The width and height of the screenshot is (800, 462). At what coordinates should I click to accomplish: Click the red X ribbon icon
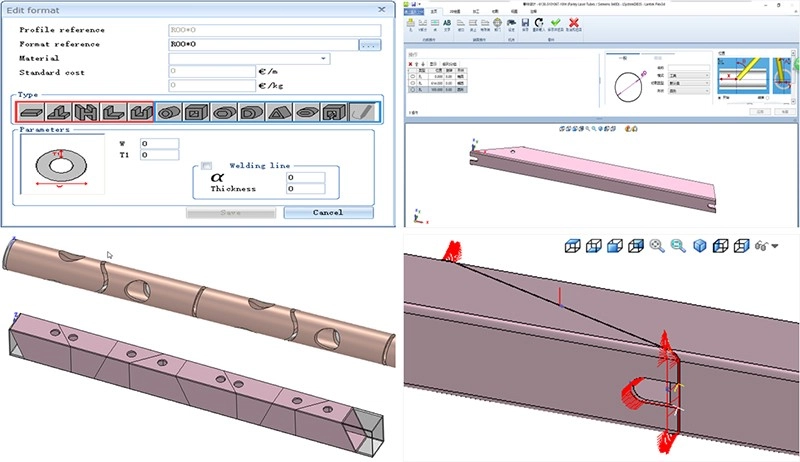pyautogui.click(x=574, y=22)
